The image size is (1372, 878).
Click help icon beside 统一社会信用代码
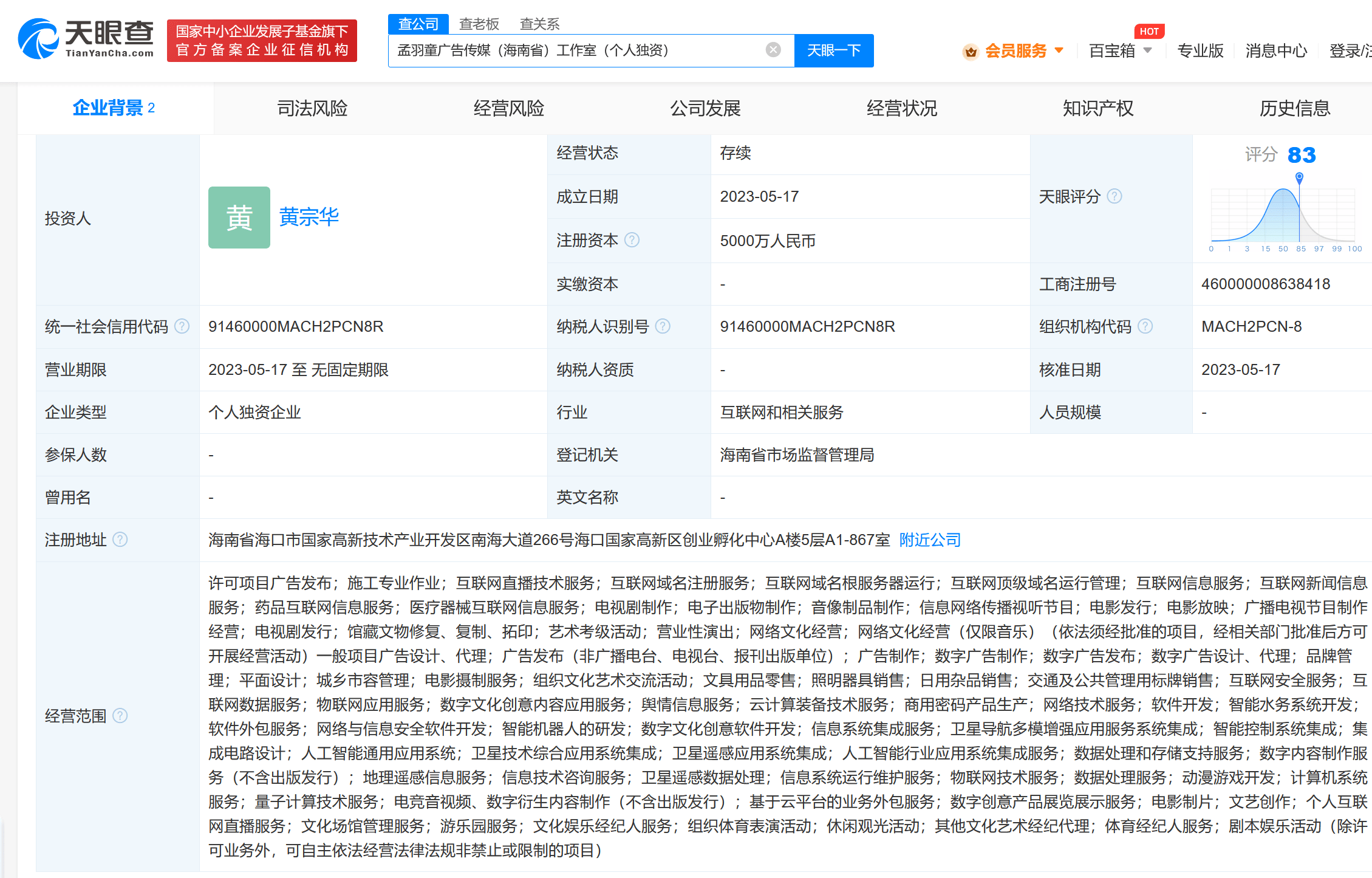point(182,326)
